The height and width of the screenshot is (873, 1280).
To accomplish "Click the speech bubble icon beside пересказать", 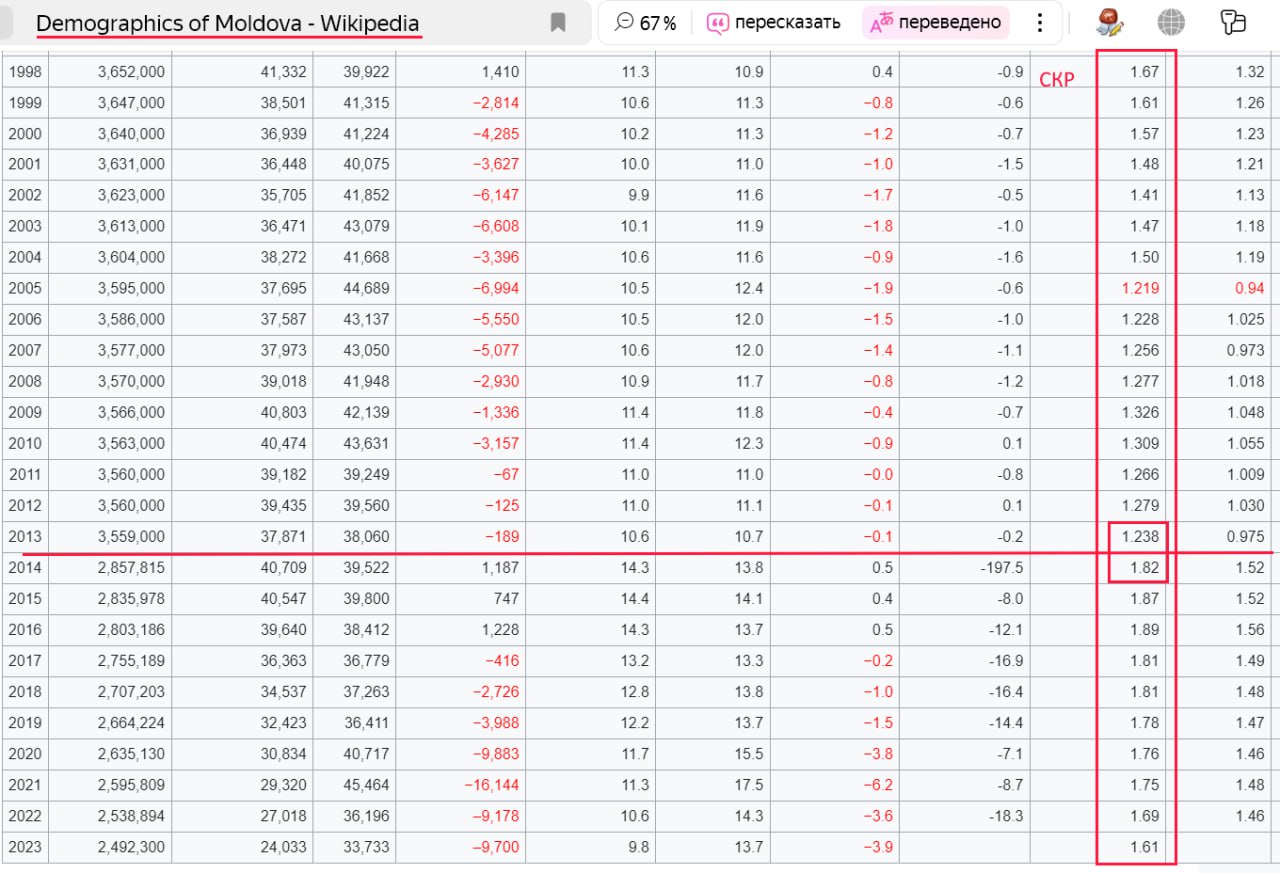I will (717, 23).
